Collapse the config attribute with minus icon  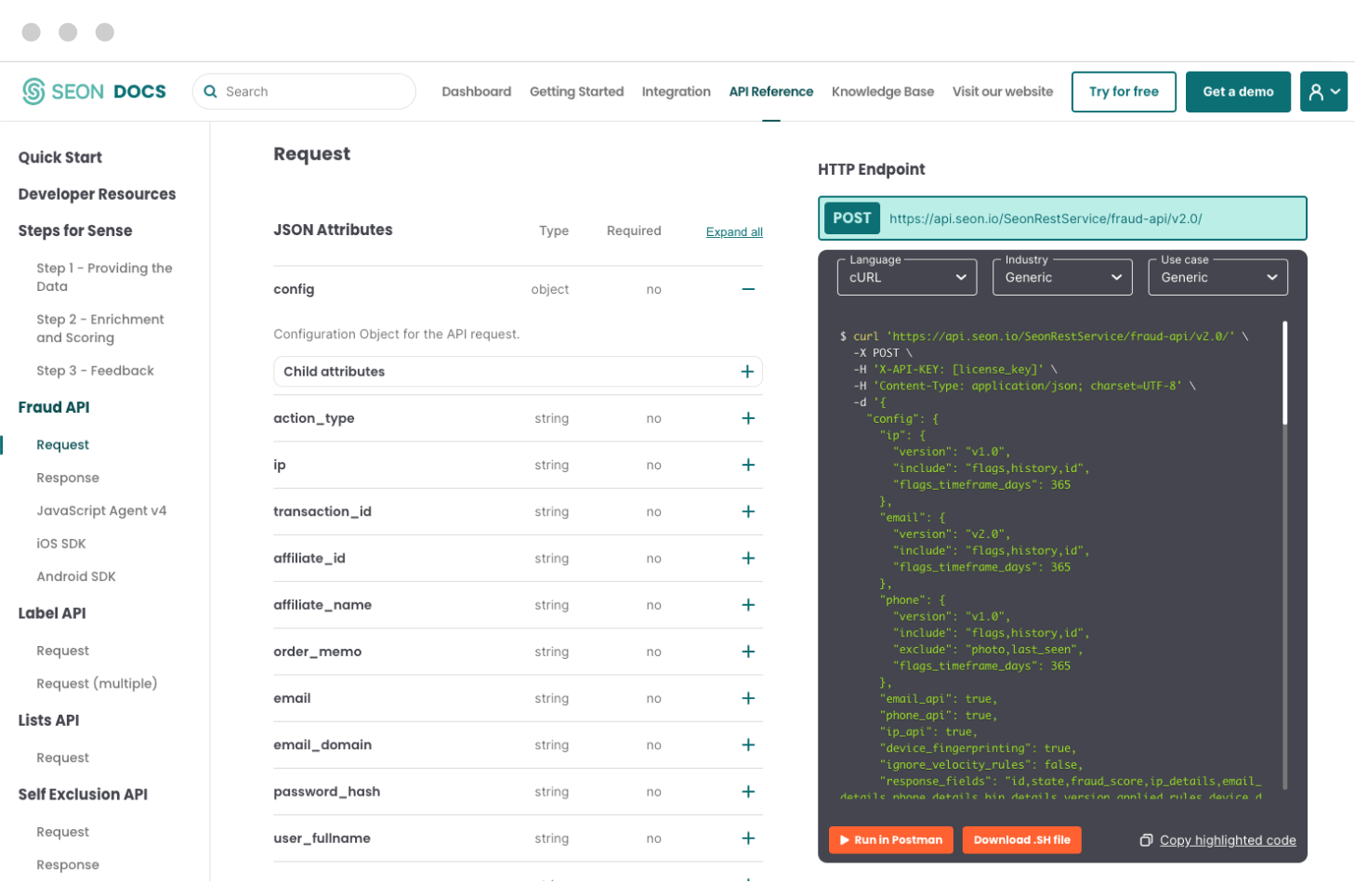coord(748,289)
